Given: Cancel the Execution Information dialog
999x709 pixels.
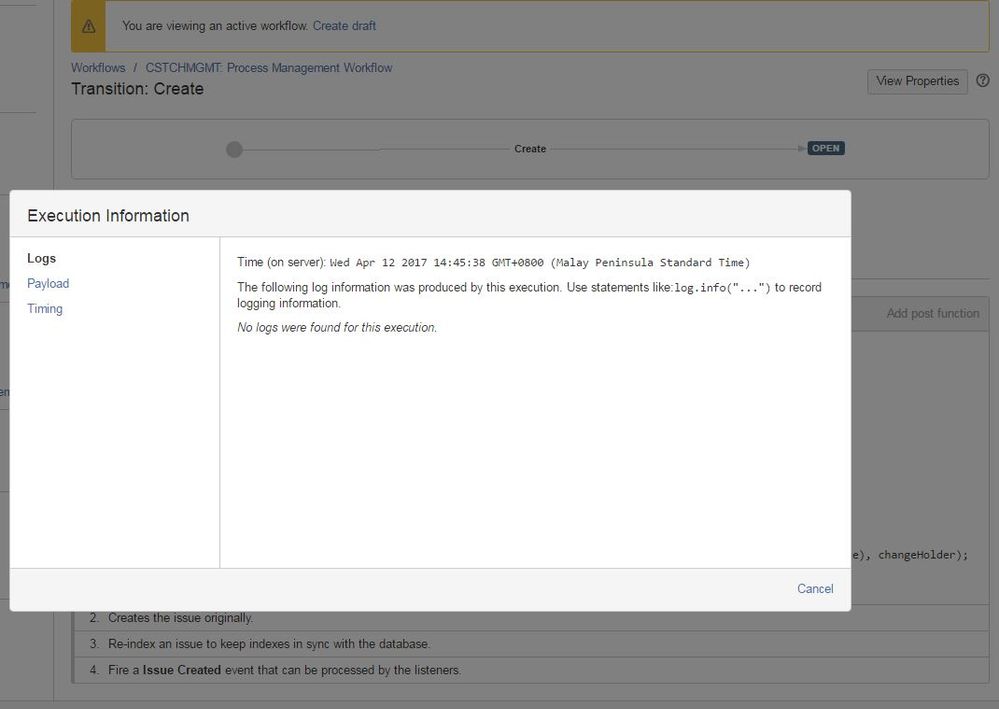Looking at the screenshot, I should [815, 589].
